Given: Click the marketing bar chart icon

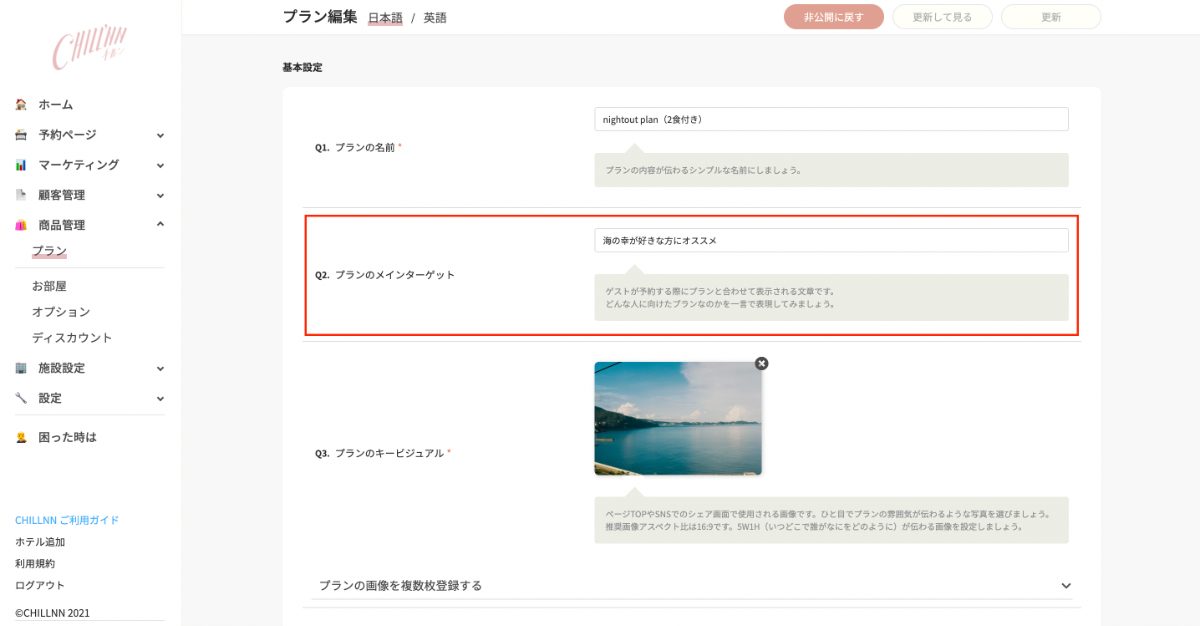Looking at the screenshot, I should coord(21,165).
